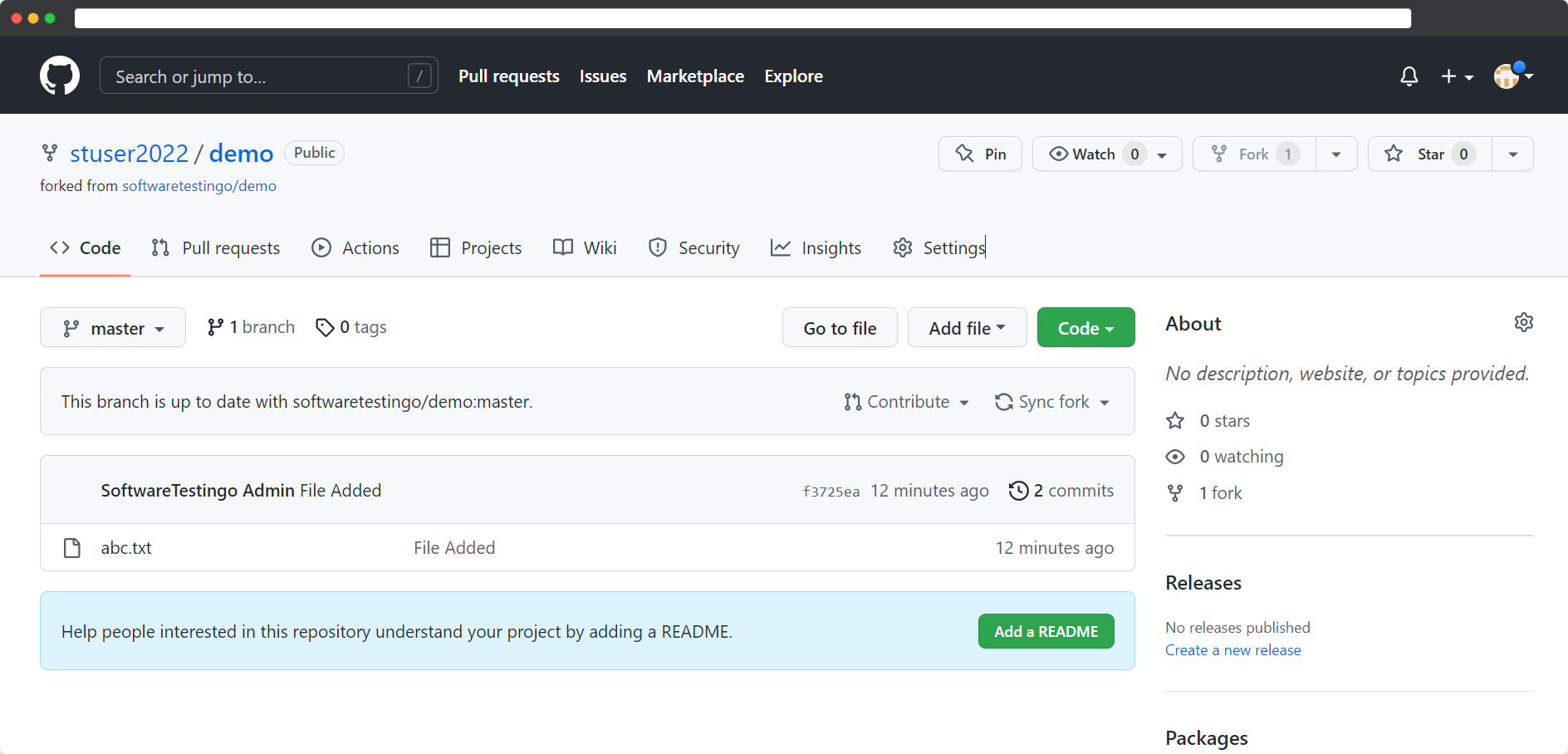Open the Releases heading link
Screen dimensions: 1568x754
click(x=1203, y=583)
